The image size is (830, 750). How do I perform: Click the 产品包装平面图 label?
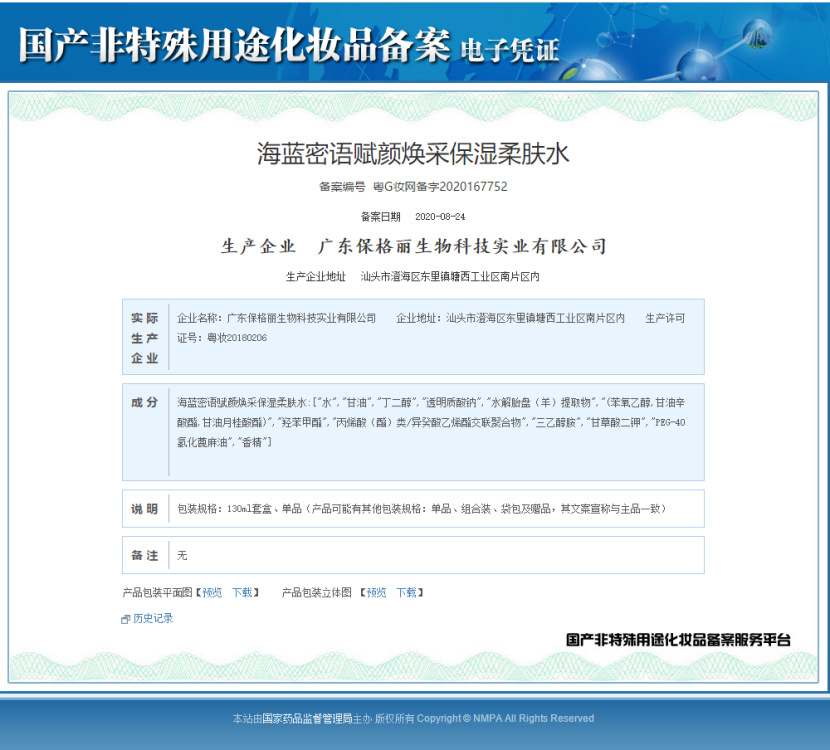click(x=157, y=593)
